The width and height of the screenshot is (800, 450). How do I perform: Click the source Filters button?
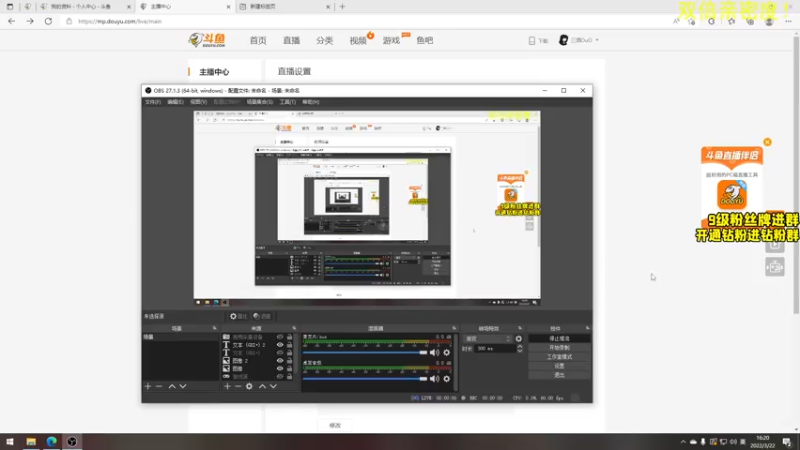[x=262, y=316]
